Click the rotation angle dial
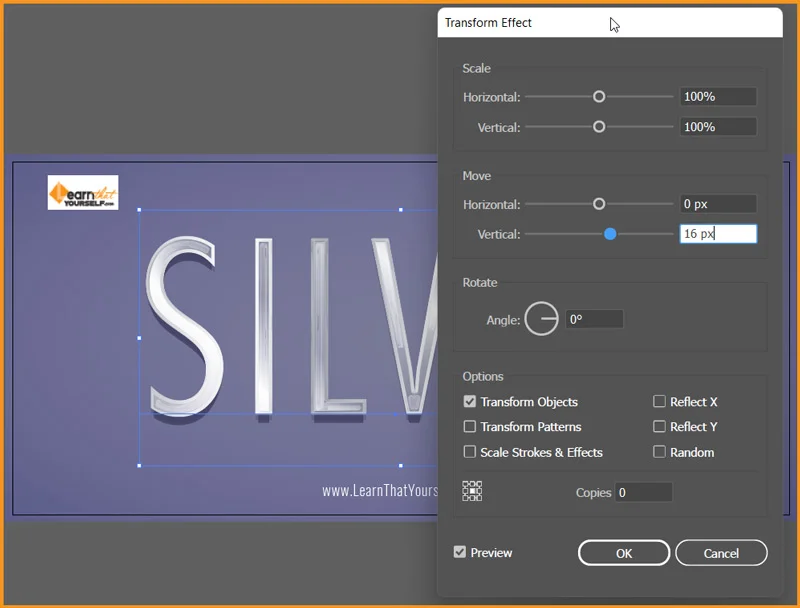 541,319
